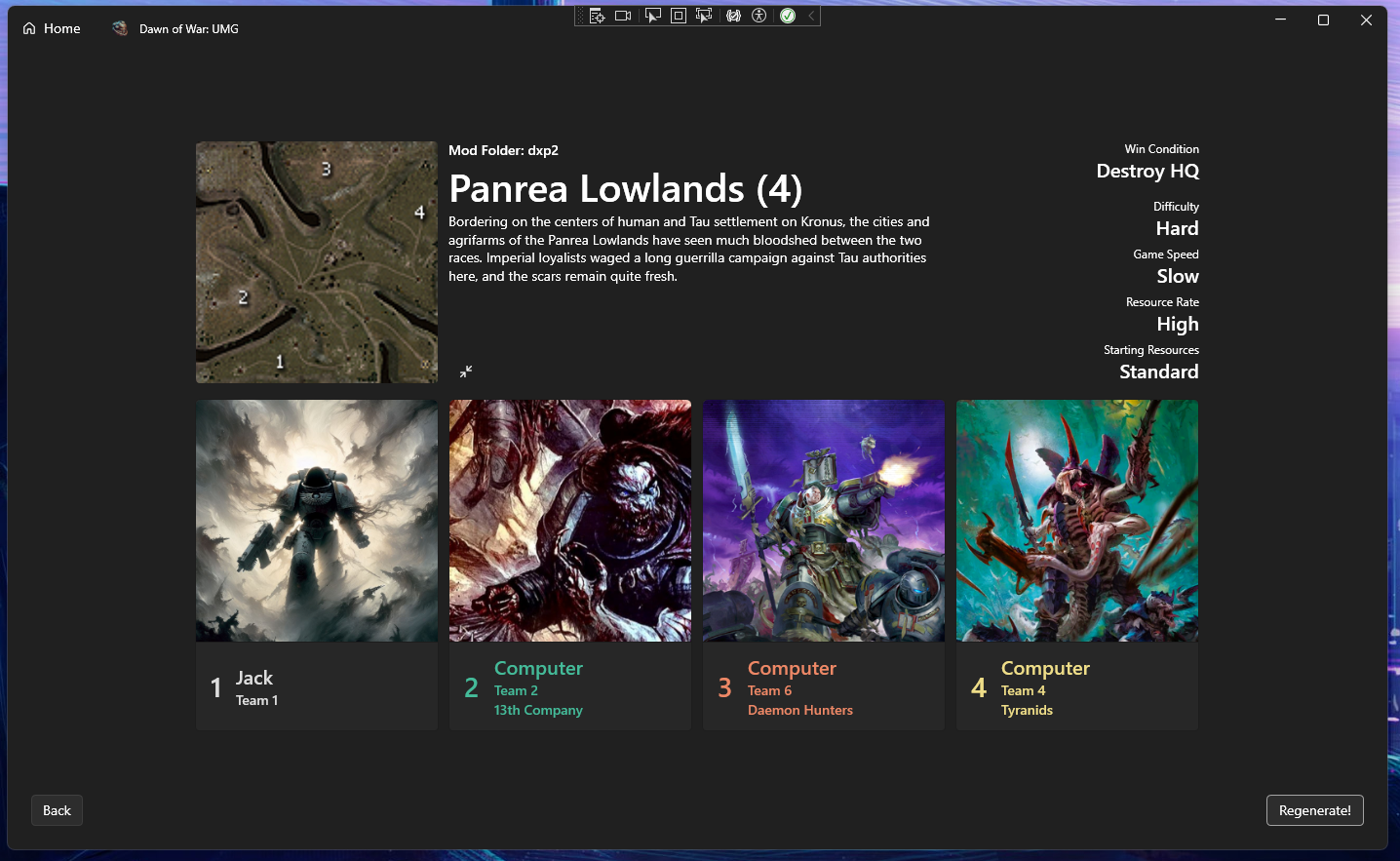Select the Tyranids portrait image
This screenshot has height=861, width=1400.
[x=1077, y=521]
